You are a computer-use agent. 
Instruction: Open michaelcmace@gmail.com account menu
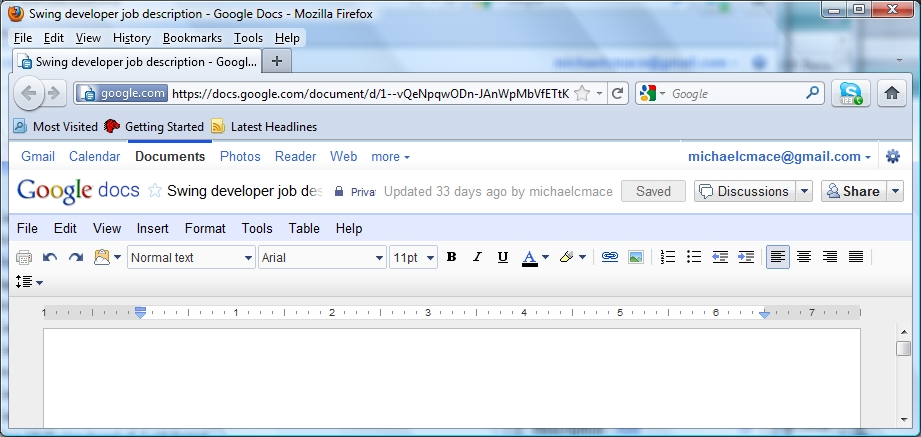click(779, 156)
